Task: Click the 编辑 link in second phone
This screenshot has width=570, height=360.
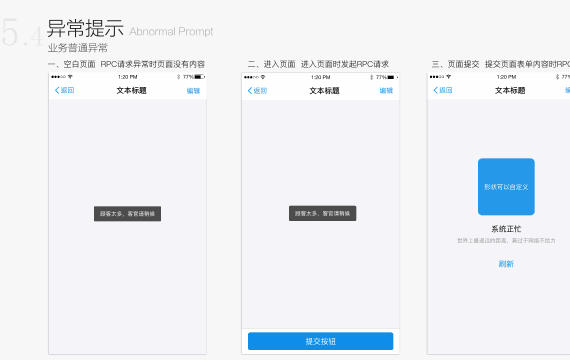Action: (386, 91)
